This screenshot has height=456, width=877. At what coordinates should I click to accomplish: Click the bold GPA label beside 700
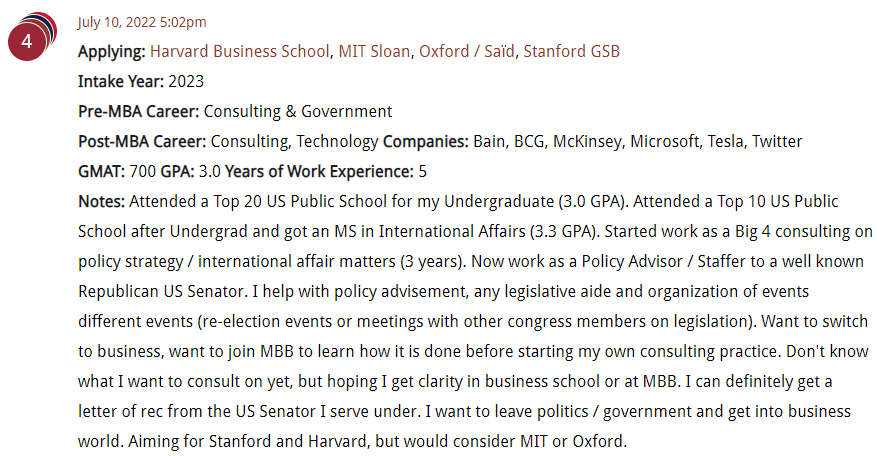(177, 171)
